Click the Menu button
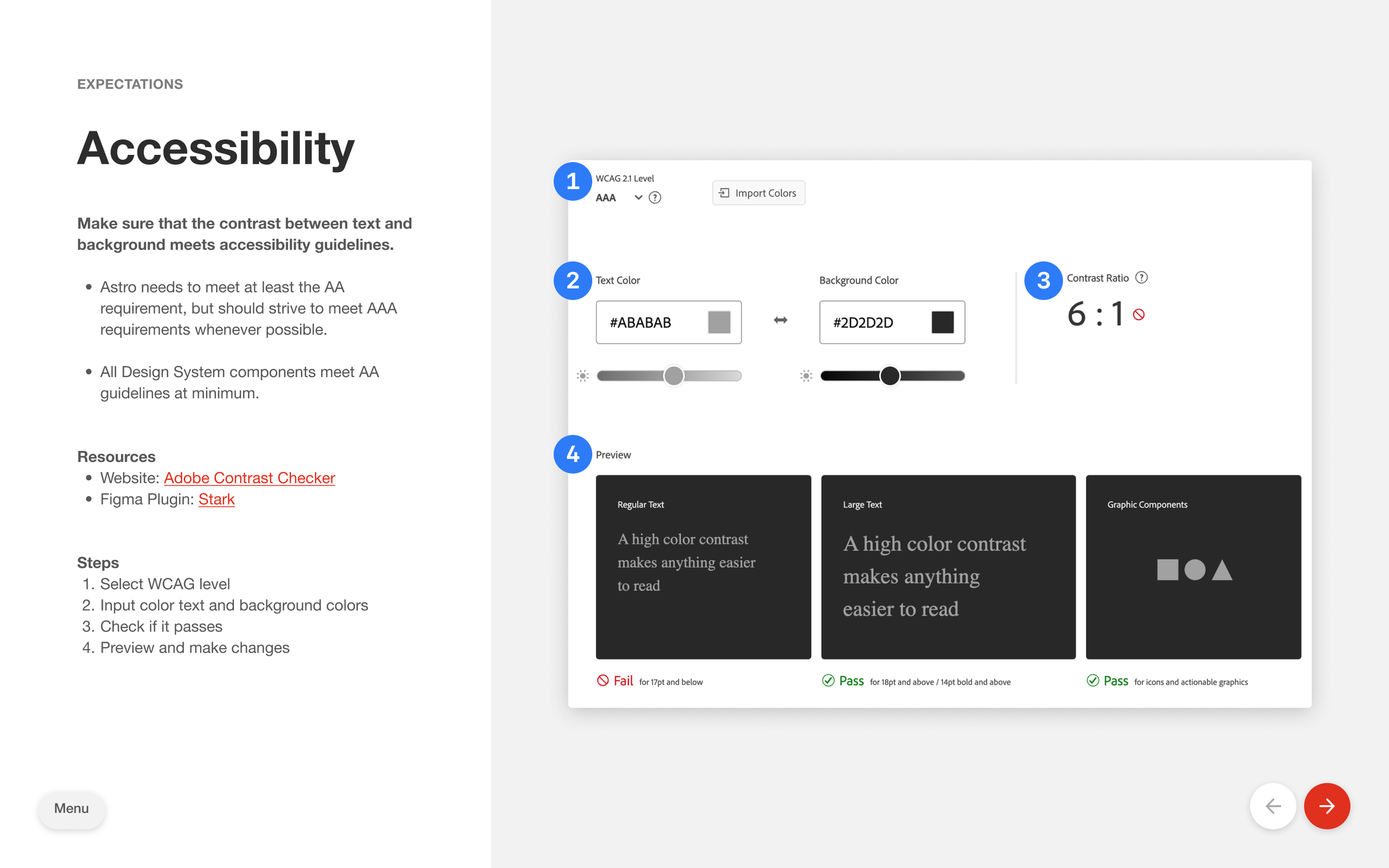1389x868 pixels. click(x=71, y=809)
